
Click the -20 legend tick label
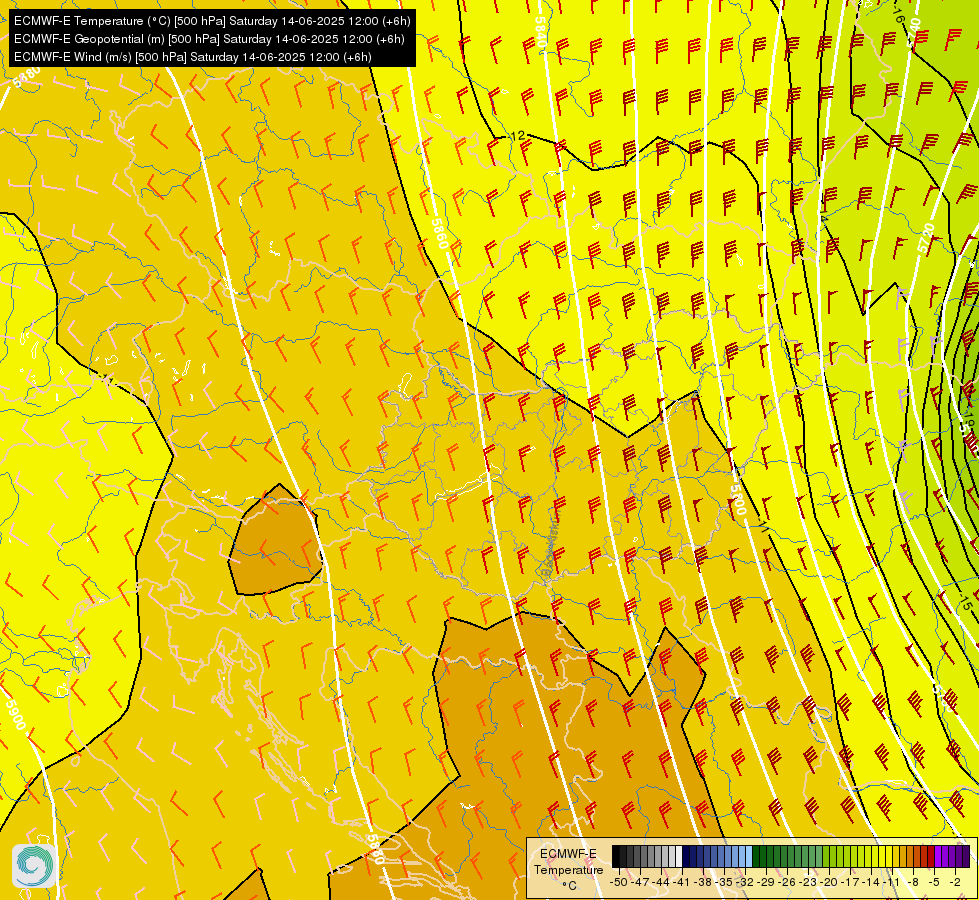[x=830, y=882]
